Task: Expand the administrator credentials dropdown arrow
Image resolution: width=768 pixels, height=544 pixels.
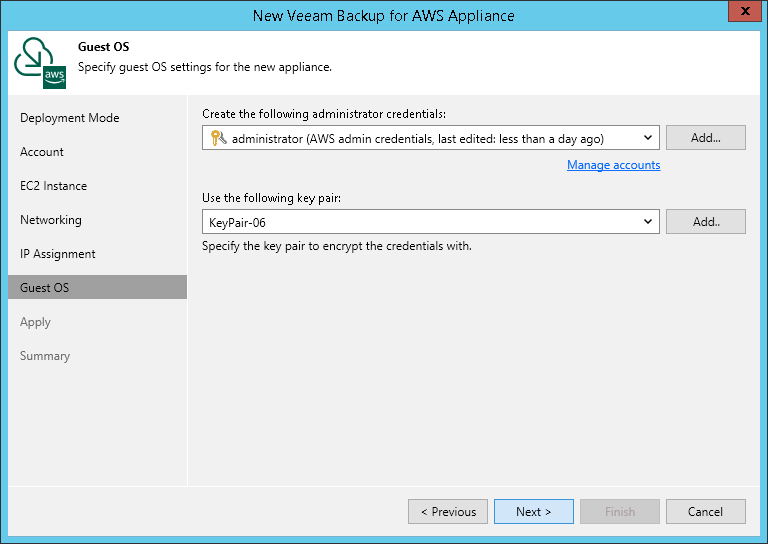Action: [648, 138]
